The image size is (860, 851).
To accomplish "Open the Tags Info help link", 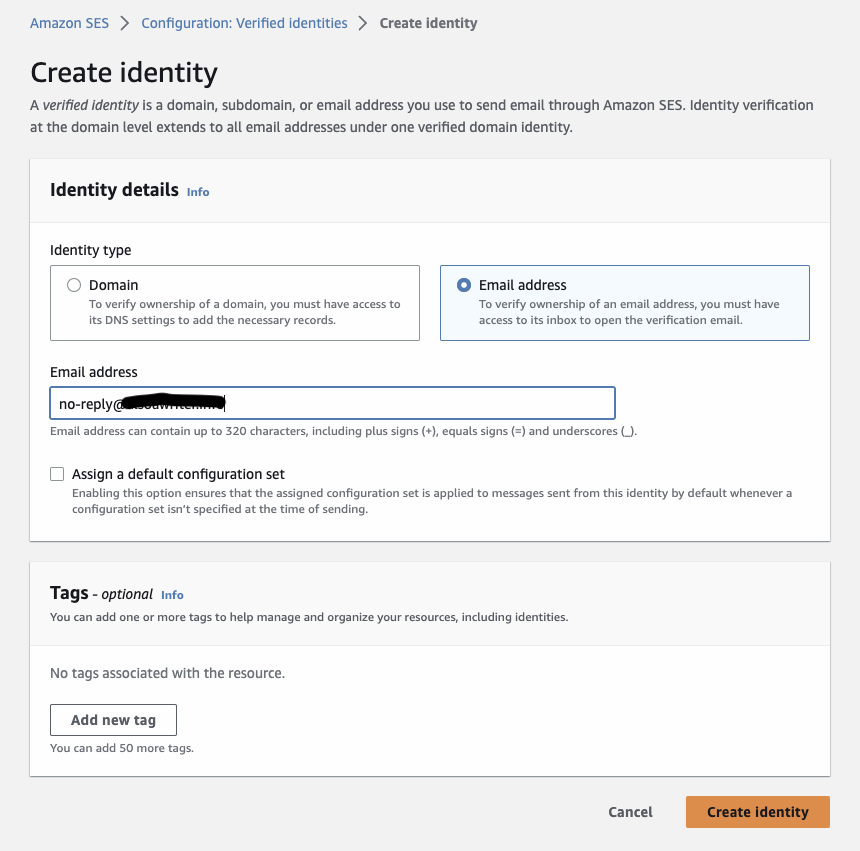I will click(171, 595).
